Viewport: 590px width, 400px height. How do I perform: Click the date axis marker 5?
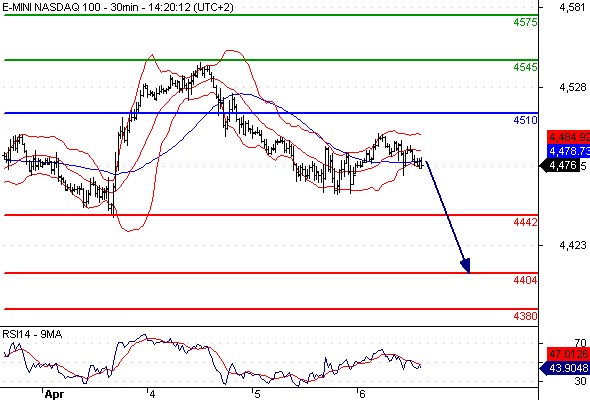point(257,394)
